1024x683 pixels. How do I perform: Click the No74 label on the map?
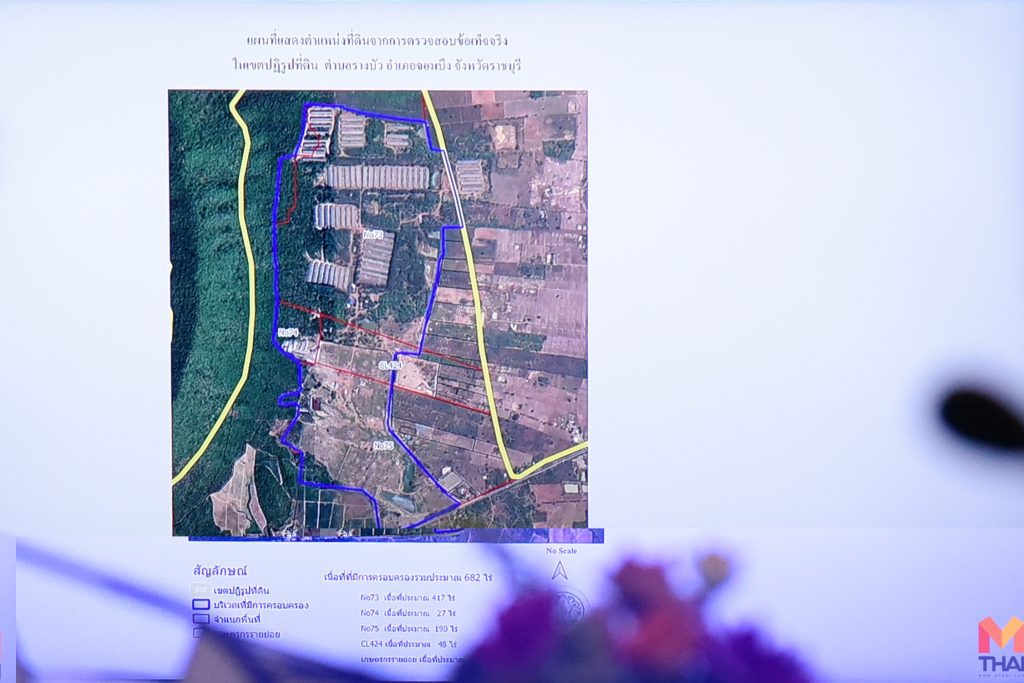(x=288, y=332)
